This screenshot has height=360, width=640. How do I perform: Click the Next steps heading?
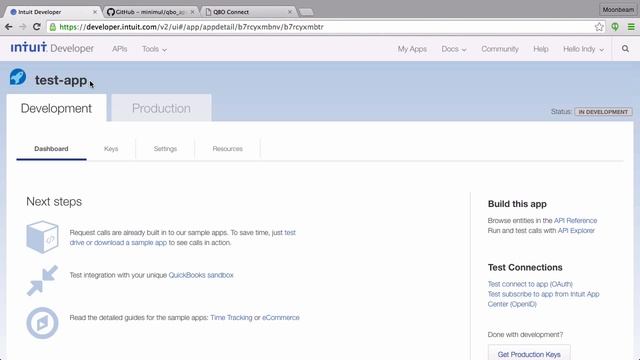54,202
